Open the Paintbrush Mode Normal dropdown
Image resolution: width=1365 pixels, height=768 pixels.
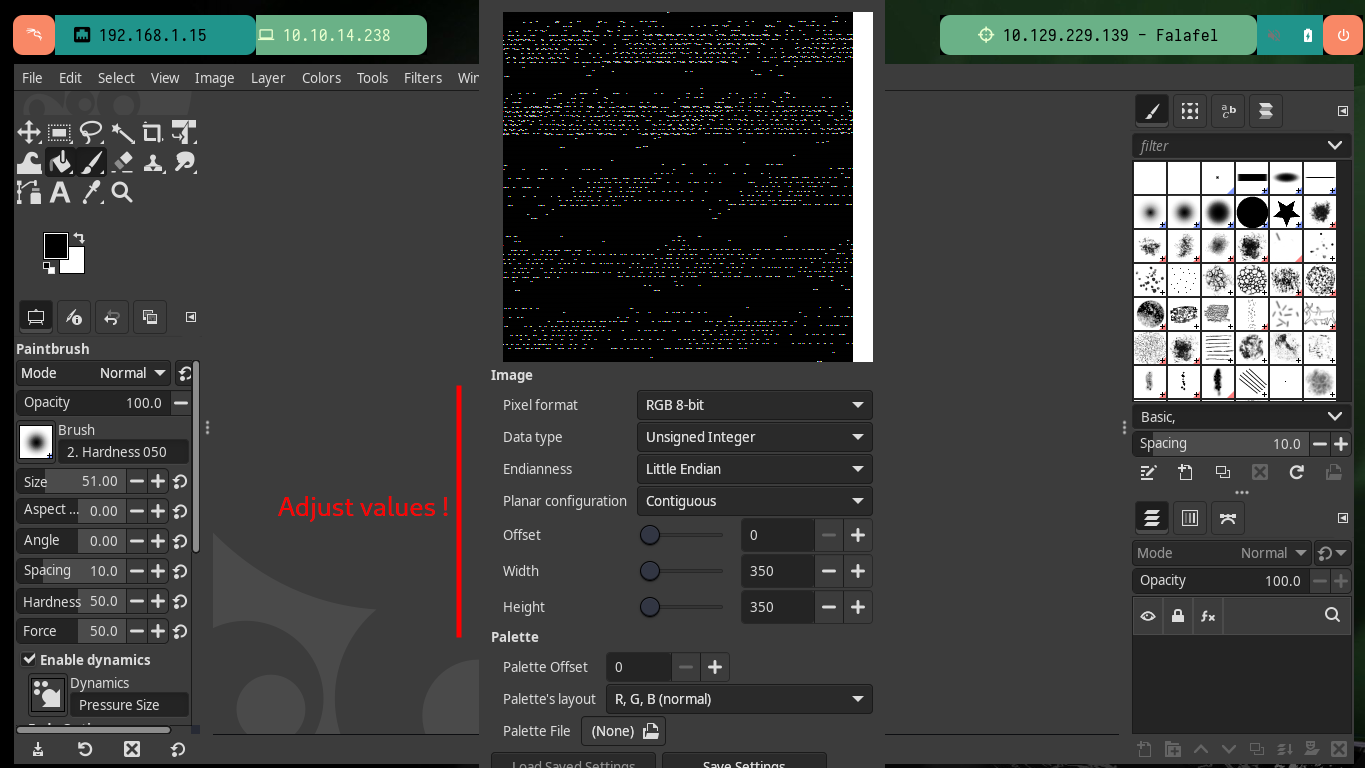tap(94, 373)
